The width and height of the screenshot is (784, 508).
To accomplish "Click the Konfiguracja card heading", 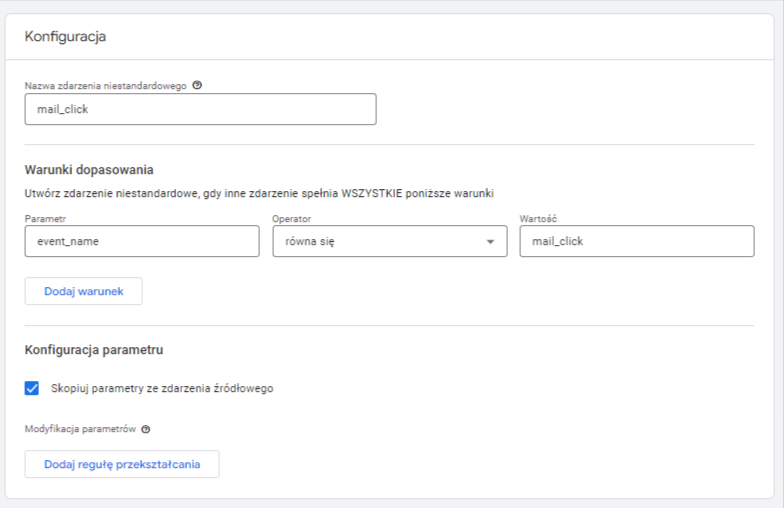I will (x=65, y=36).
